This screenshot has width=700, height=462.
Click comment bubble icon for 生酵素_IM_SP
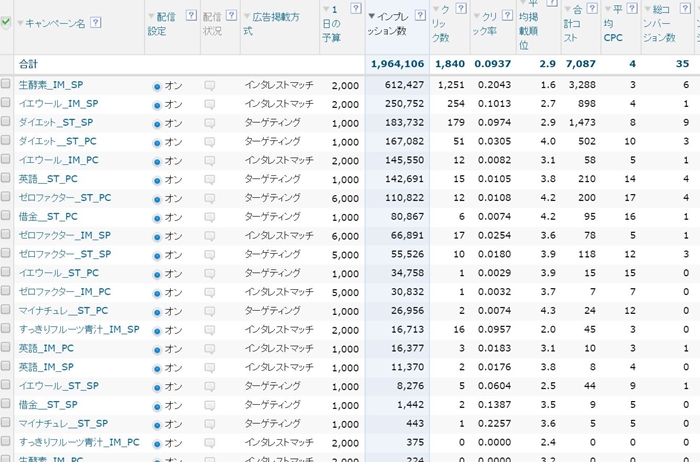pos(209,86)
